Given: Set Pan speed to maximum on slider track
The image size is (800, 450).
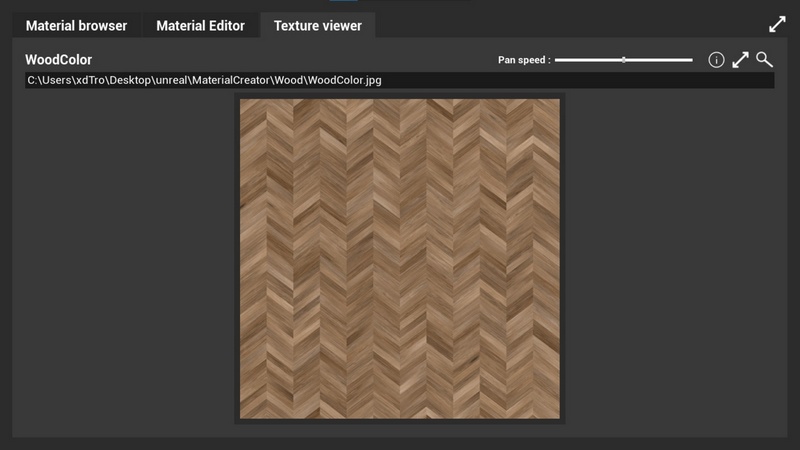Looking at the screenshot, I should [x=691, y=60].
